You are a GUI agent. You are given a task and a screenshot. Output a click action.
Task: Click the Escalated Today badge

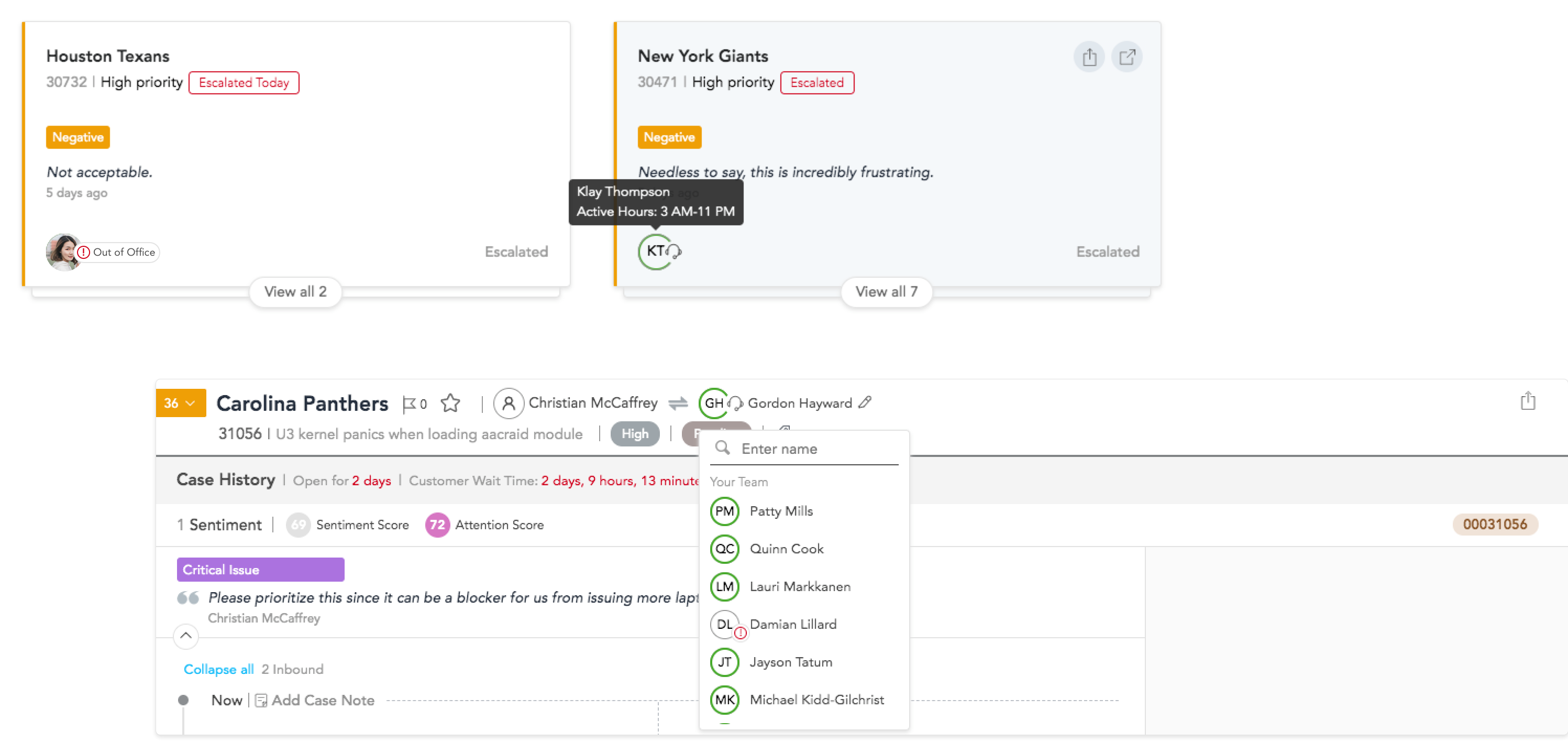tap(244, 83)
